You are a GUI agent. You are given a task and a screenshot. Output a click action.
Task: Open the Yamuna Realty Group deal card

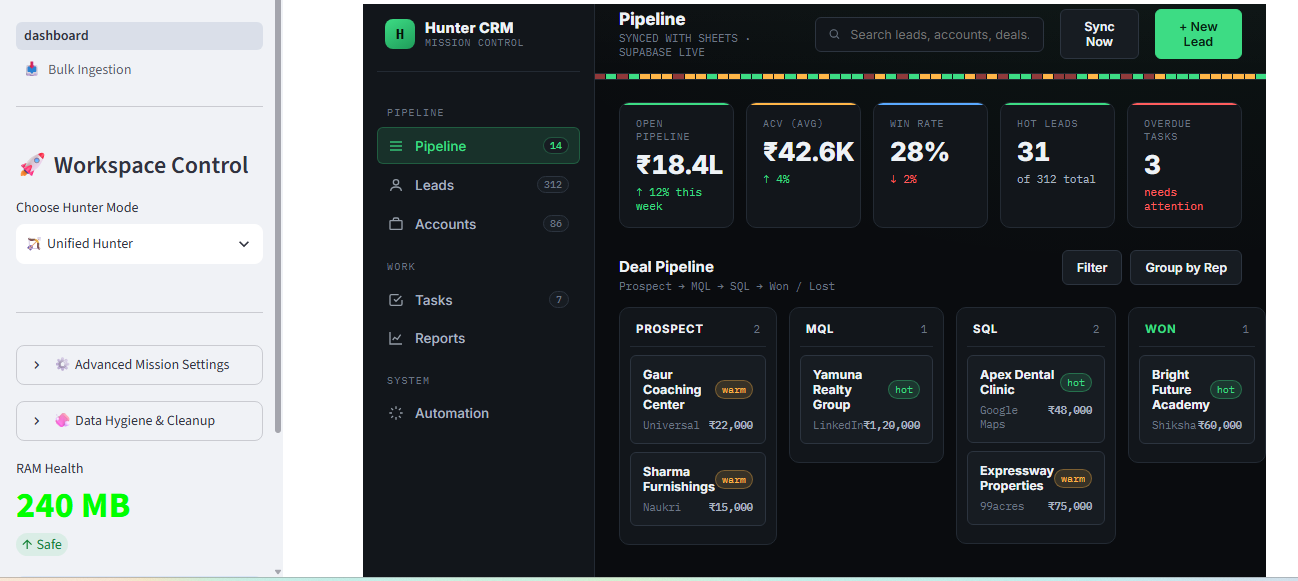tap(866, 399)
